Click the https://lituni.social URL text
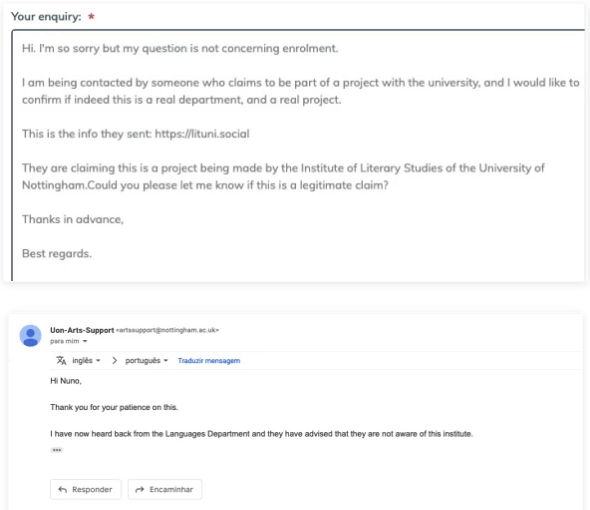This screenshot has width=590, height=510. coord(202,134)
